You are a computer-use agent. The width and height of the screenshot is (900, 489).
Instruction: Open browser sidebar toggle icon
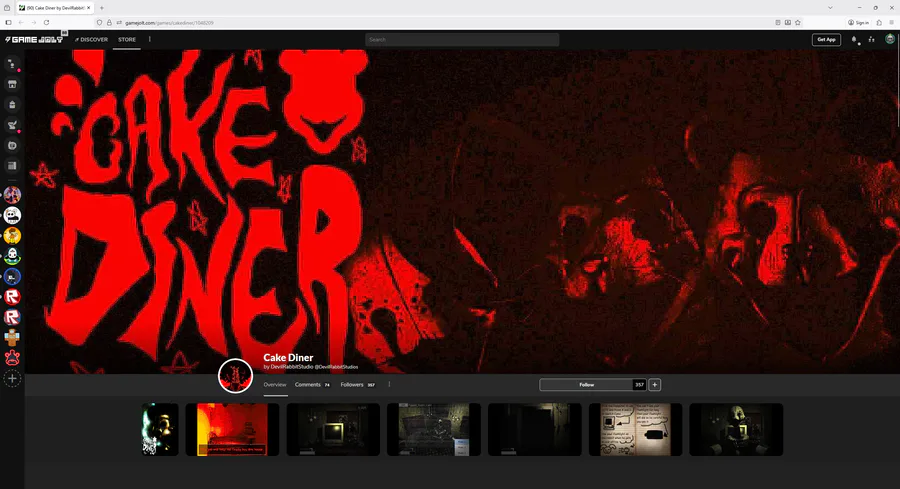8,22
